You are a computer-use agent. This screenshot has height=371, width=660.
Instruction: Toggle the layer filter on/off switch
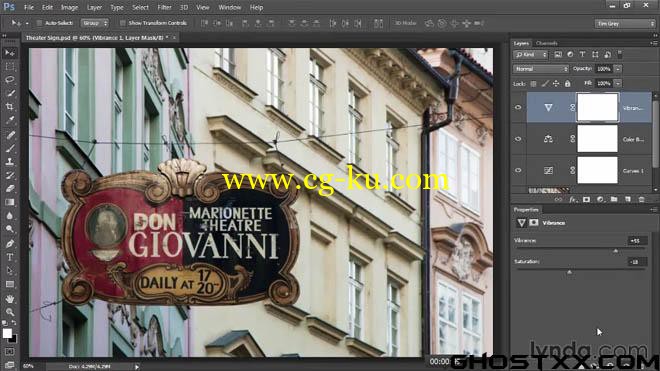pyautogui.click(x=620, y=54)
